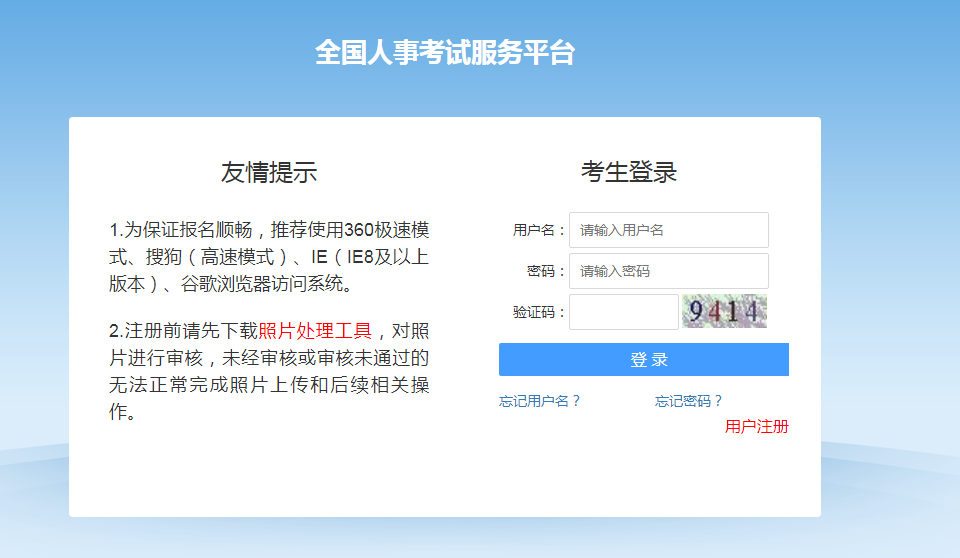Screen dimensions: 960x558
Task: Click the 用户名： field label
Action: tap(539, 230)
